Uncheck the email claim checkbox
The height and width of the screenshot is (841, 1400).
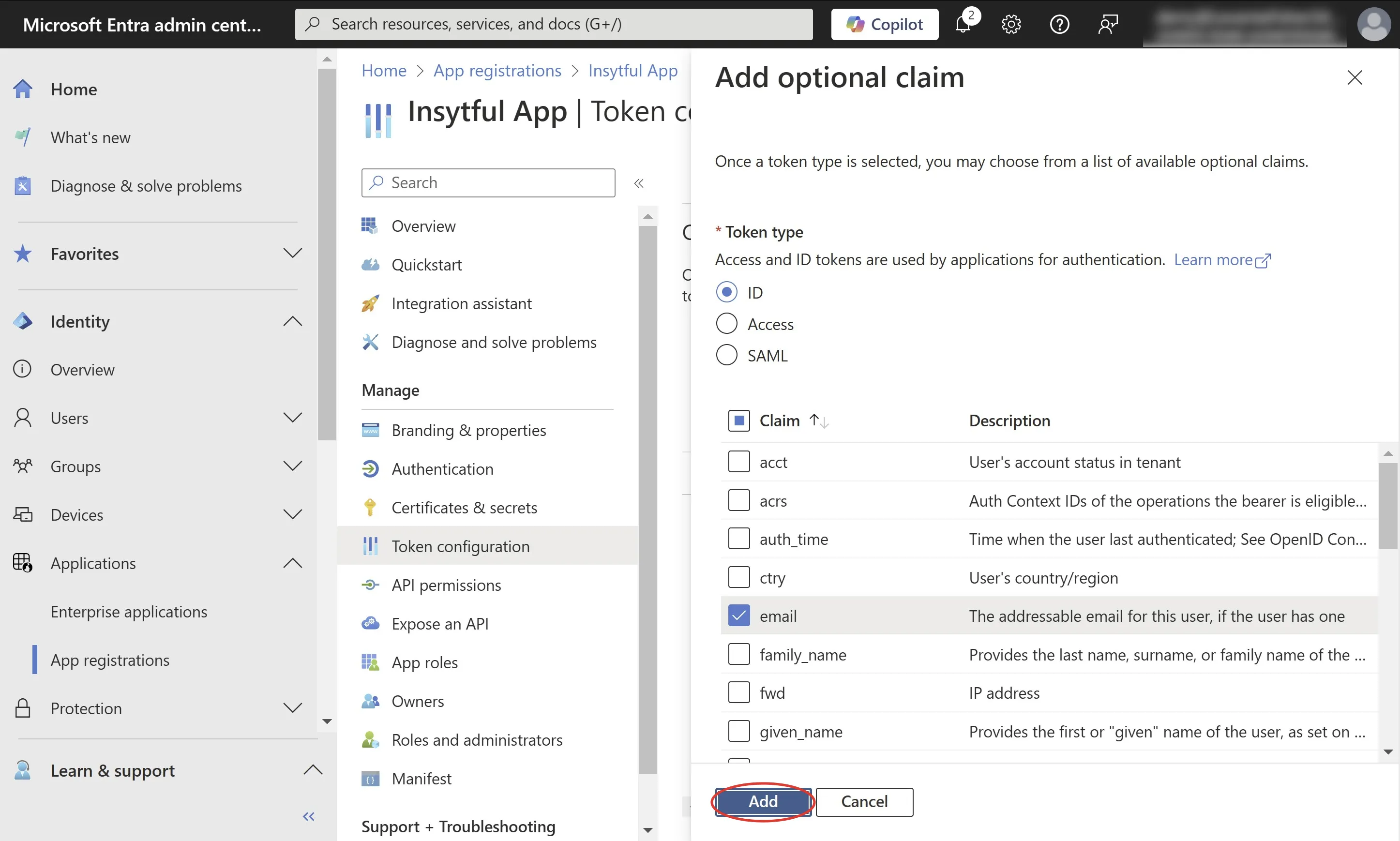(738, 616)
